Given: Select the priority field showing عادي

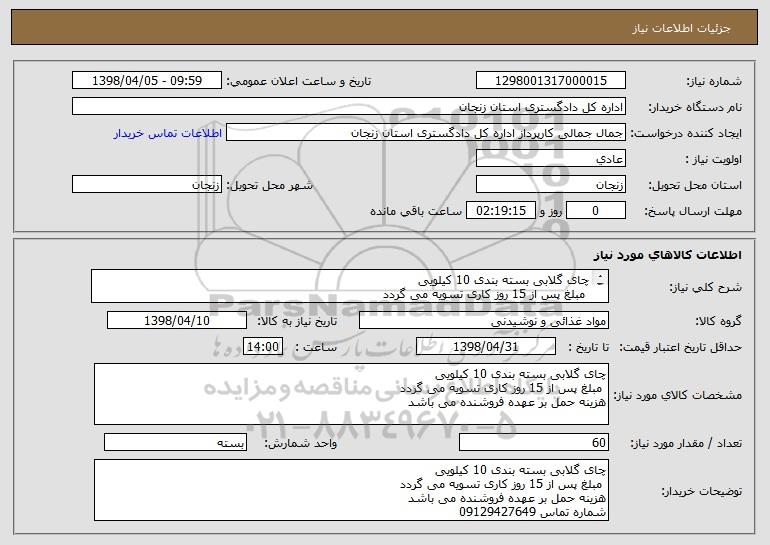Looking at the screenshot, I should coord(550,159).
